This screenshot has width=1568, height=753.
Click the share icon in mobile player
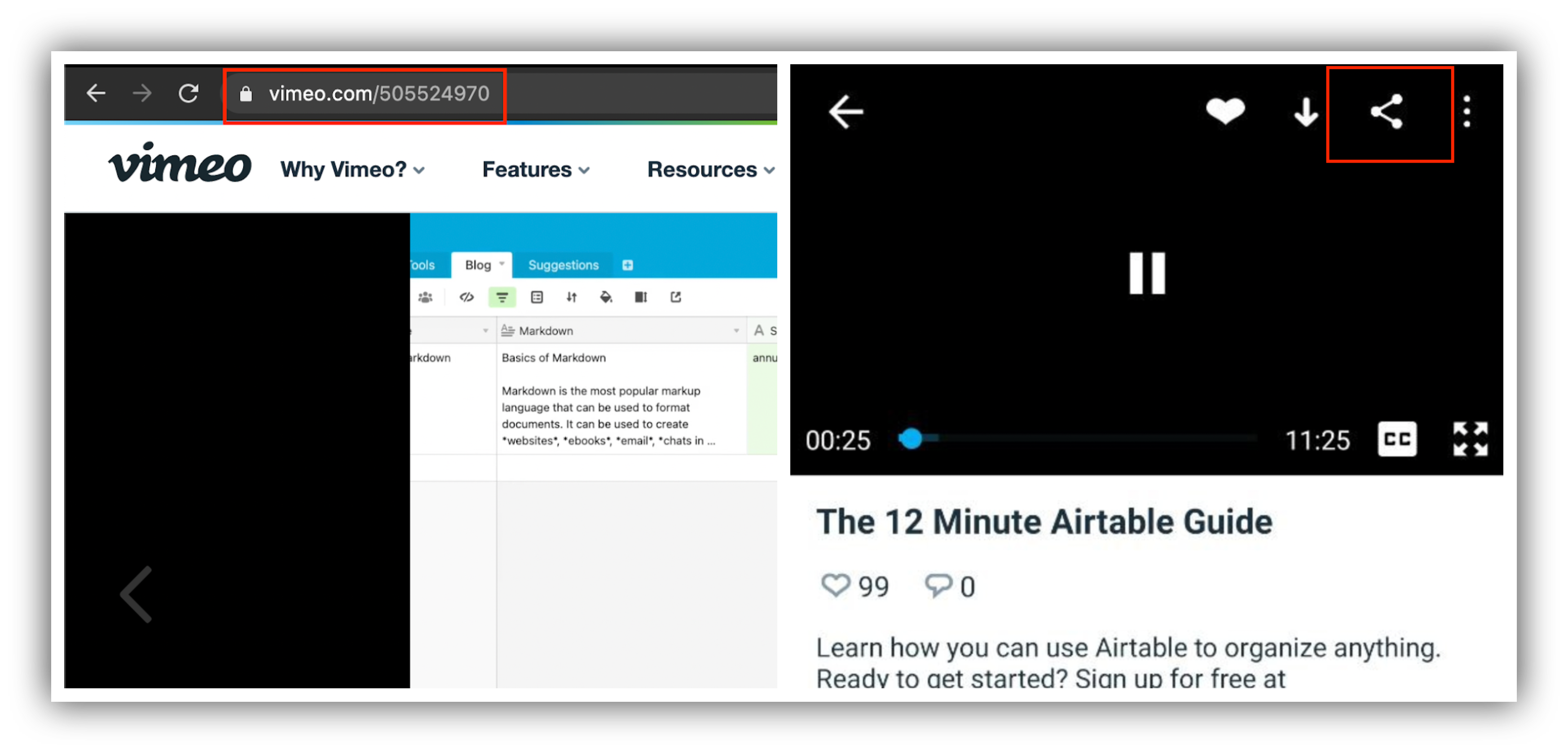click(1387, 112)
